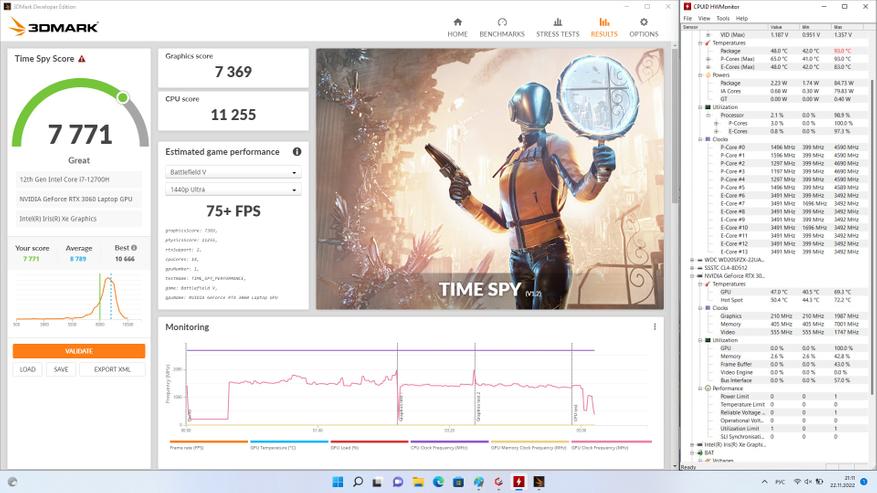Show hidden system tray icons
This screenshot has height=493, width=877.
pyautogui.click(x=765, y=482)
